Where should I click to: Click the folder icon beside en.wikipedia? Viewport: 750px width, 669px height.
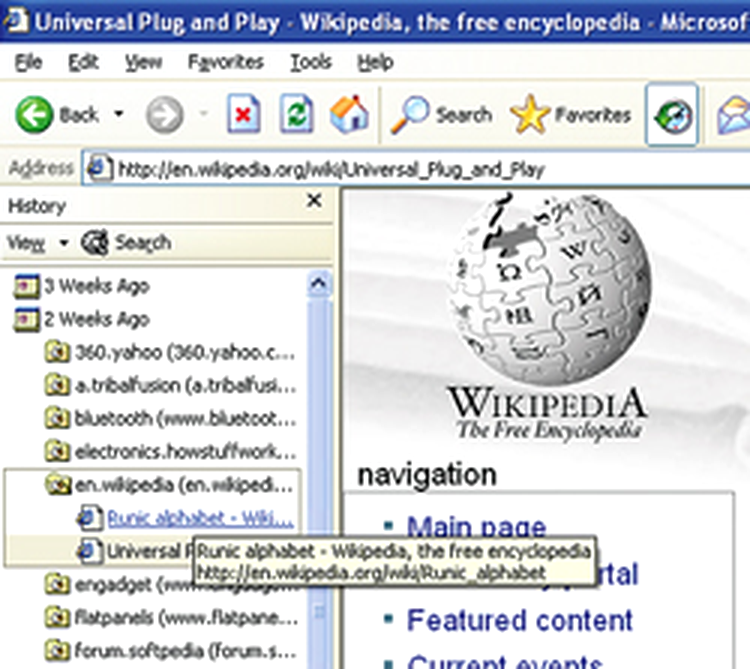tap(58, 485)
